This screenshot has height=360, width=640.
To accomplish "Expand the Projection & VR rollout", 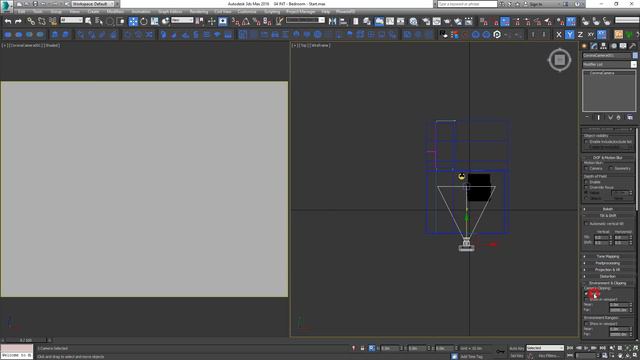I will click(608, 269).
